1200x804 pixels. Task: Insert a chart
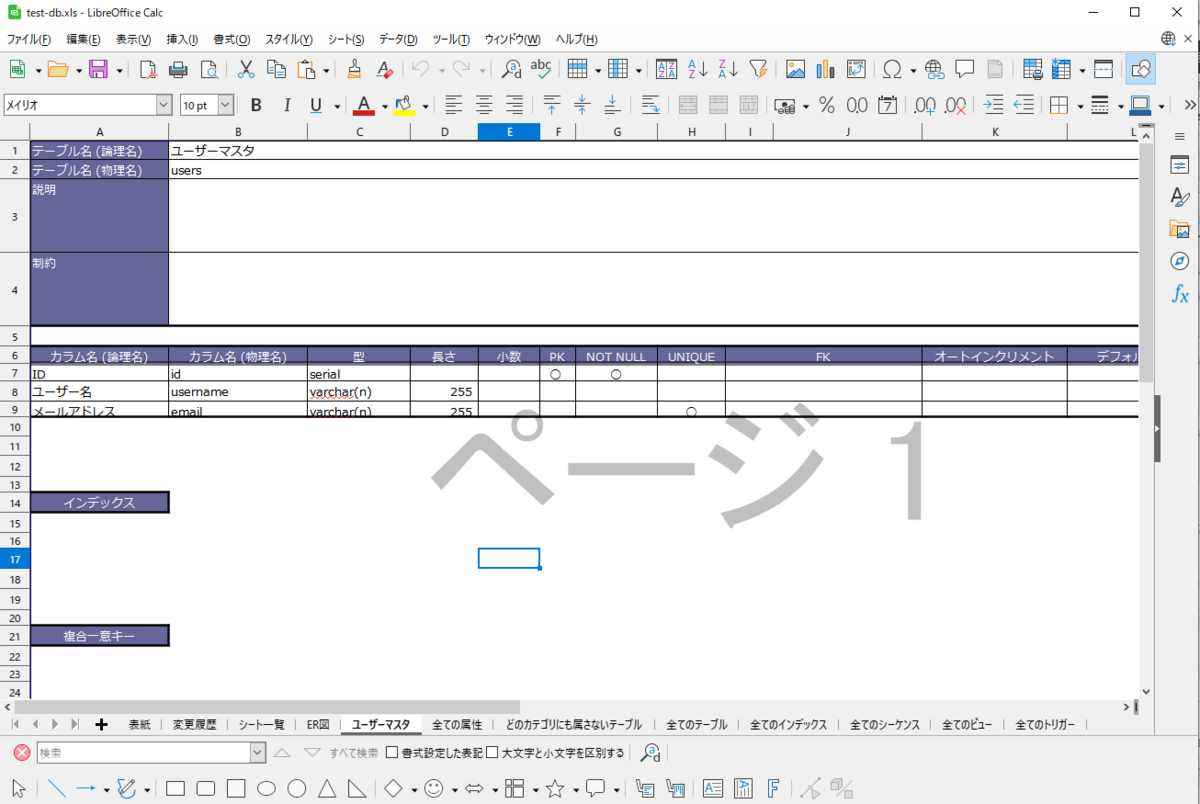(823, 69)
